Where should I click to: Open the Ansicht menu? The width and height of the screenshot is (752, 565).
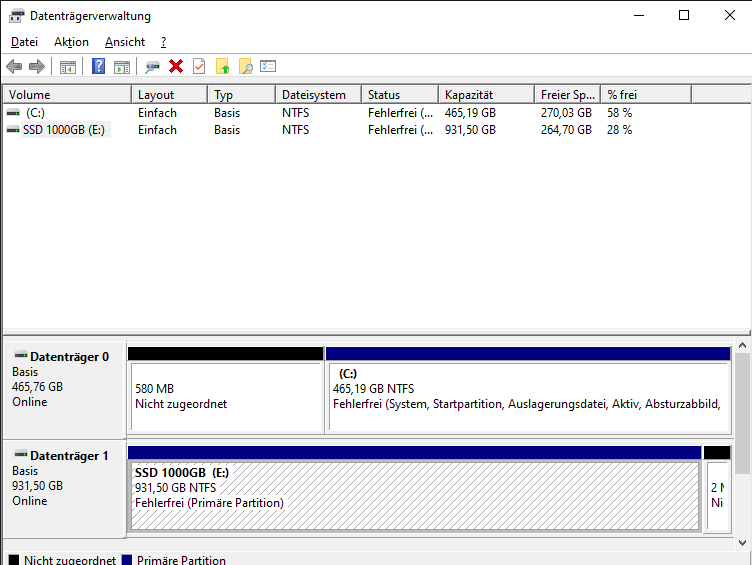(125, 42)
